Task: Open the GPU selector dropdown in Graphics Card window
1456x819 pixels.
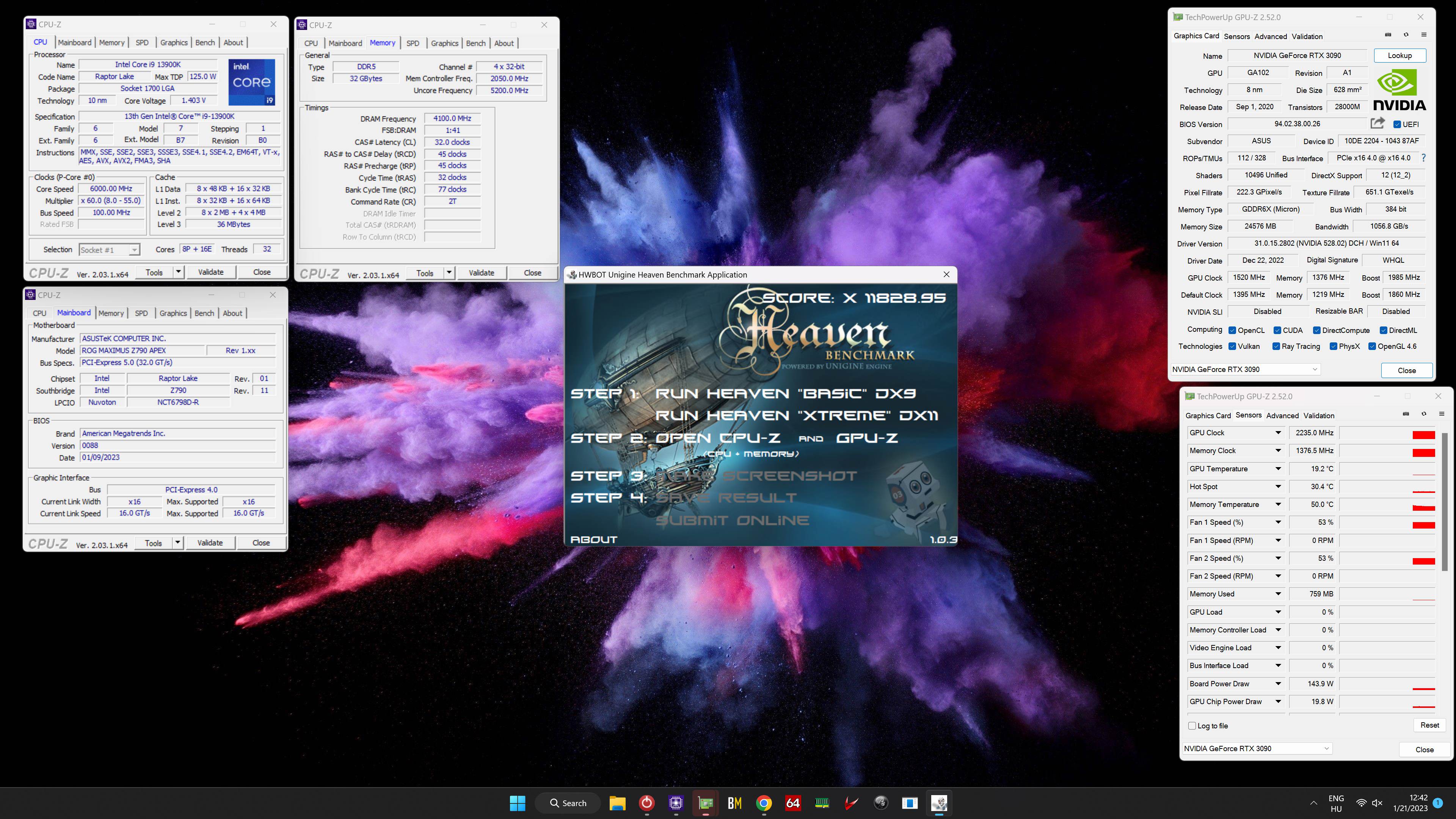Action: coord(1245,369)
